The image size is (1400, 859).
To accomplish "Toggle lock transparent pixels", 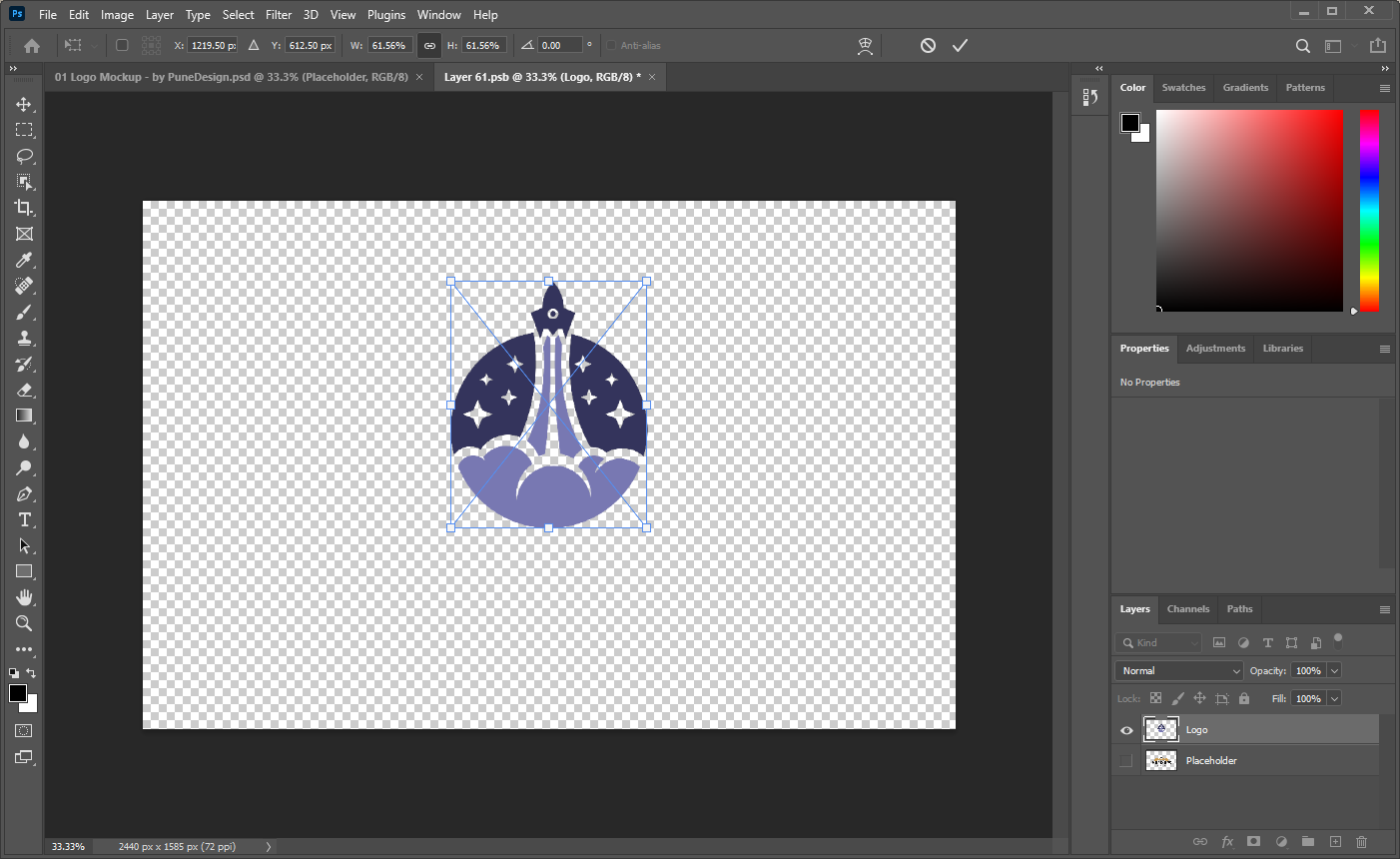I will click(x=1155, y=698).
